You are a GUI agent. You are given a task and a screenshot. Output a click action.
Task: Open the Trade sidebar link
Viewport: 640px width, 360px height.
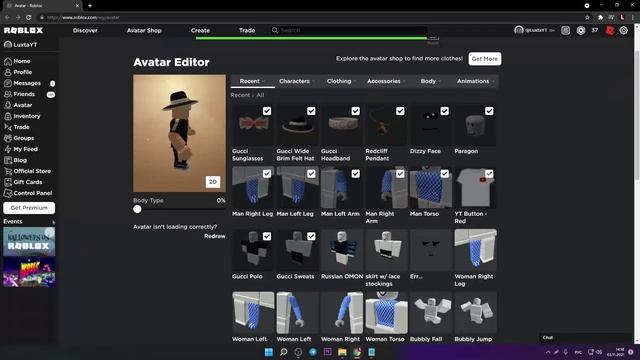tap(17, 127)
